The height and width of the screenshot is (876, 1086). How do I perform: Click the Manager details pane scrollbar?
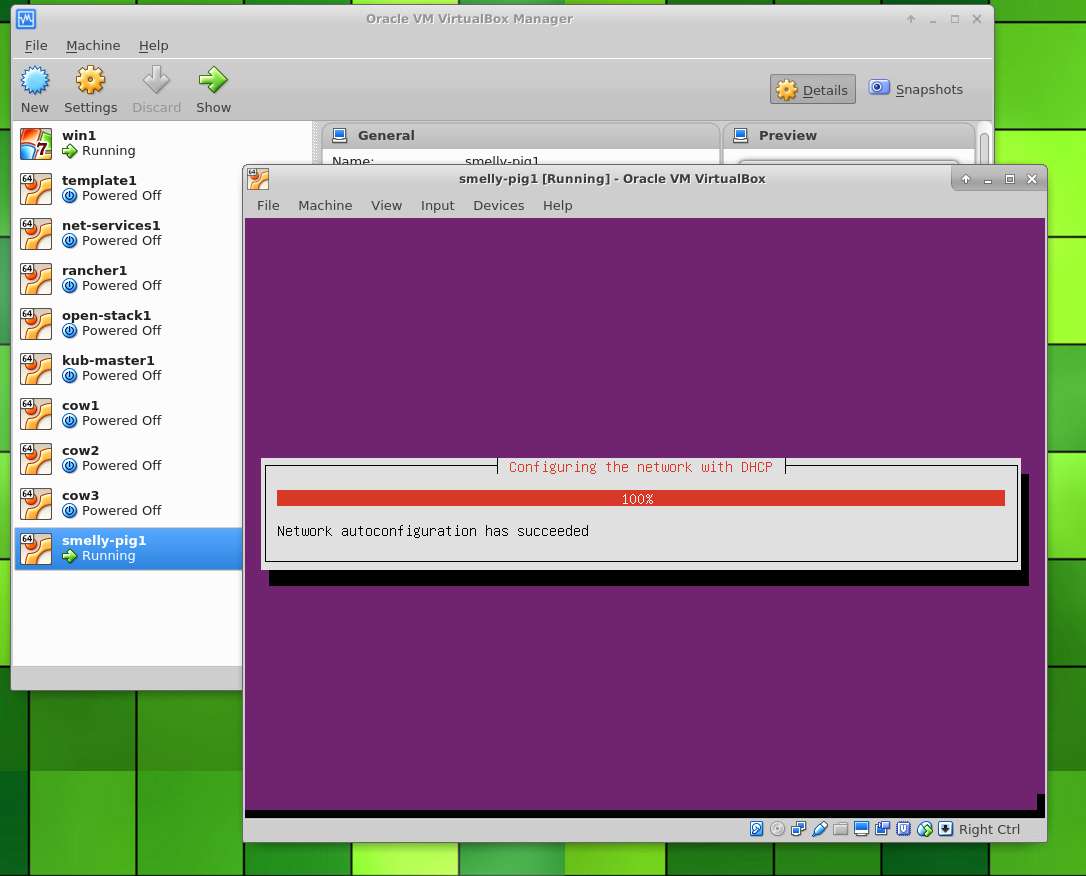(x=984, y=147)
